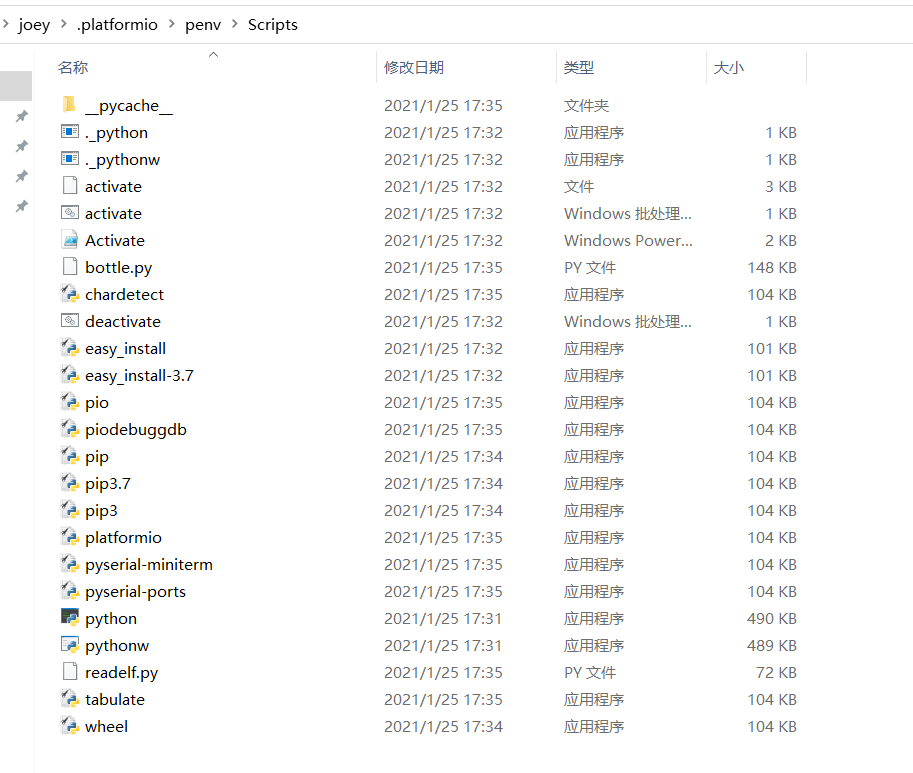
Task: Select the pythonw interpreter icon (489 KB)
Action: [69, 644]
